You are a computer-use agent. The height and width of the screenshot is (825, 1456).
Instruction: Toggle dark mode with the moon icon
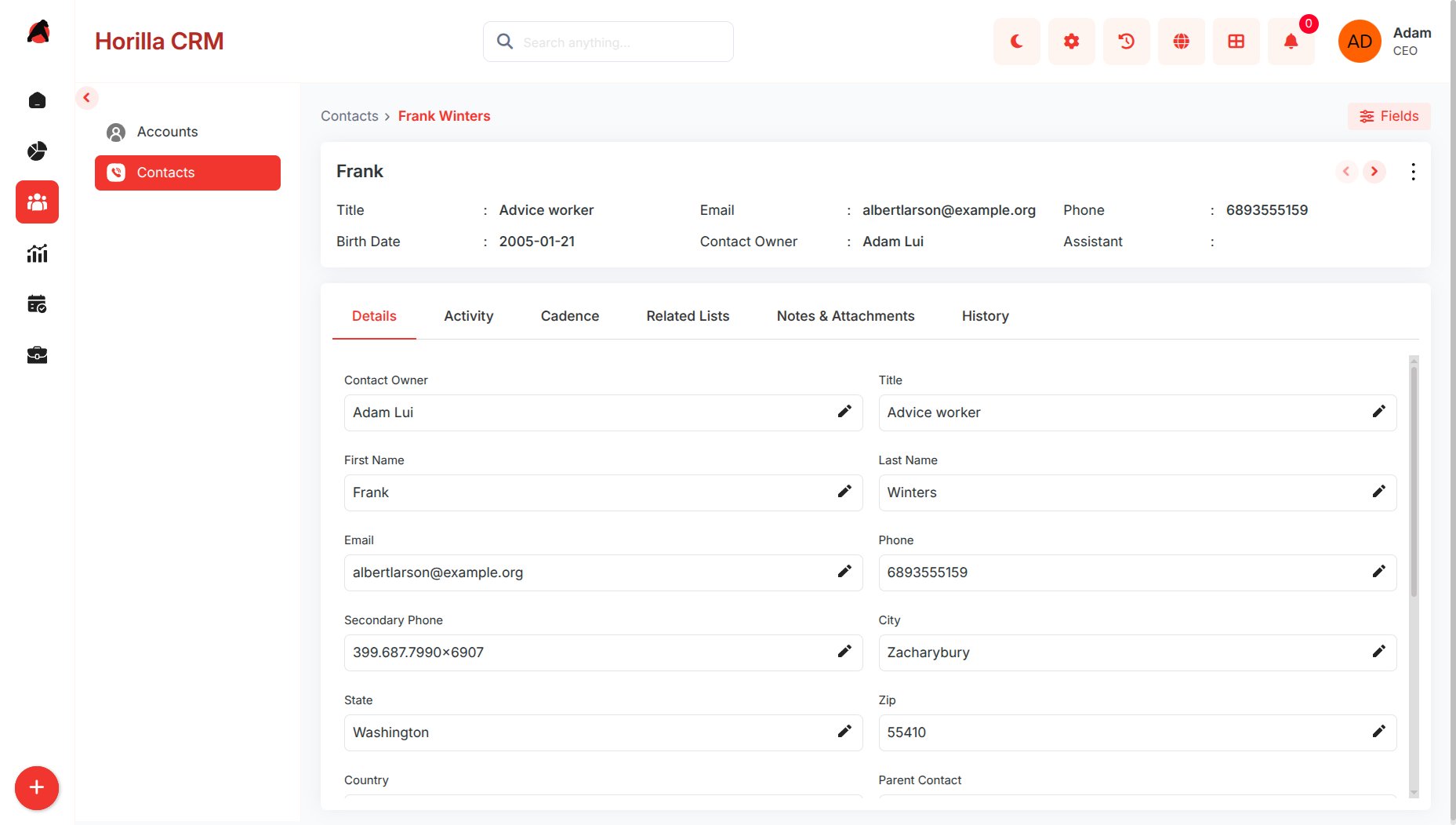tap(1017, 42)
